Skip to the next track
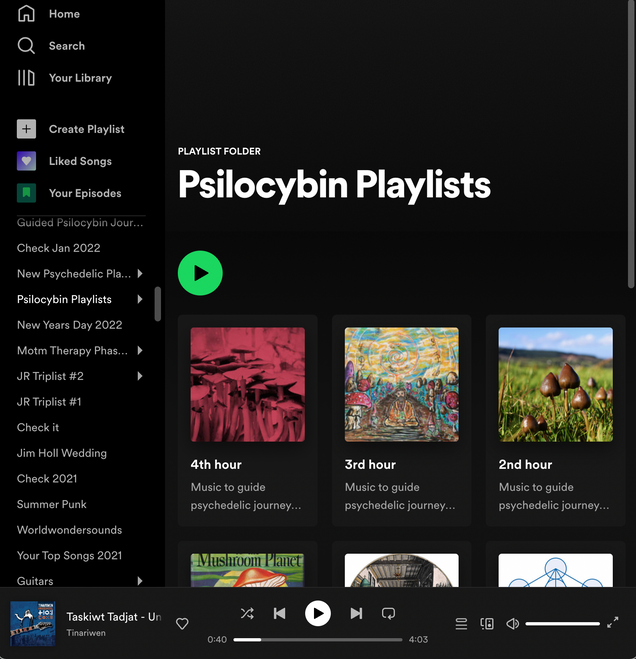The width and height of the screenshot is (636, 659). 356,614
